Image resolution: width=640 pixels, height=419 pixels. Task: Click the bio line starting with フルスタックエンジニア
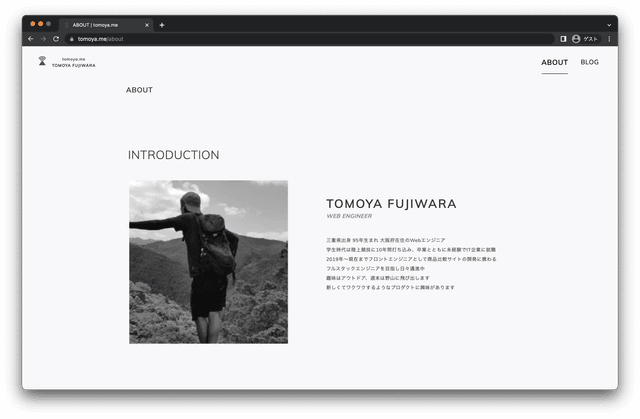click(375, 268)
